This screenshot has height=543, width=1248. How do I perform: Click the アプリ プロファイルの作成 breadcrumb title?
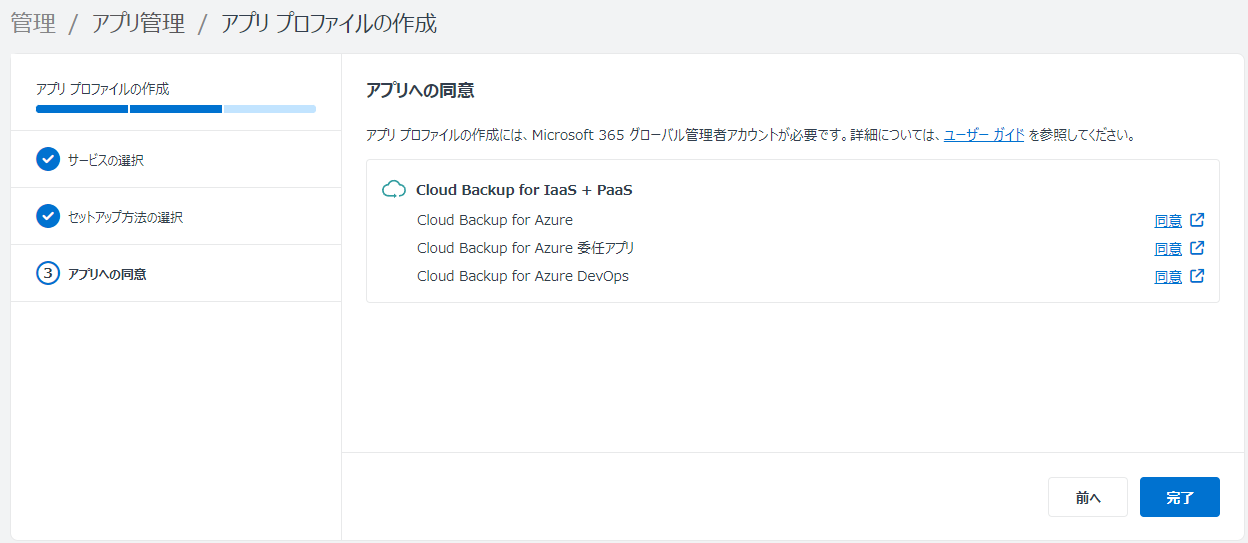[329, 24]
